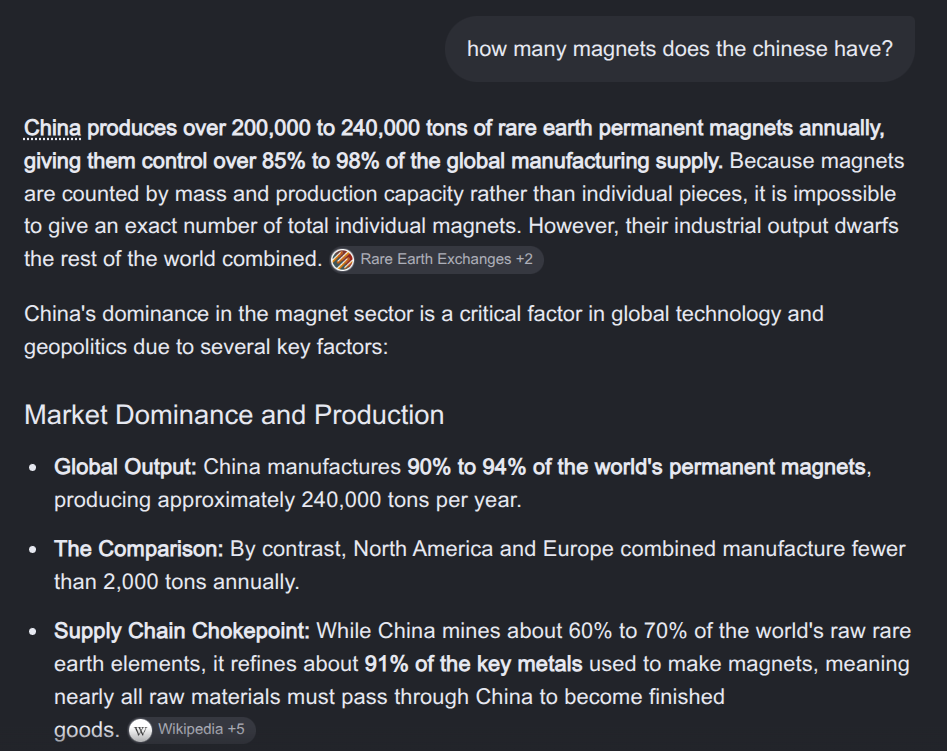Click the 85% to 98% supply figure

[x=321, y=161]
